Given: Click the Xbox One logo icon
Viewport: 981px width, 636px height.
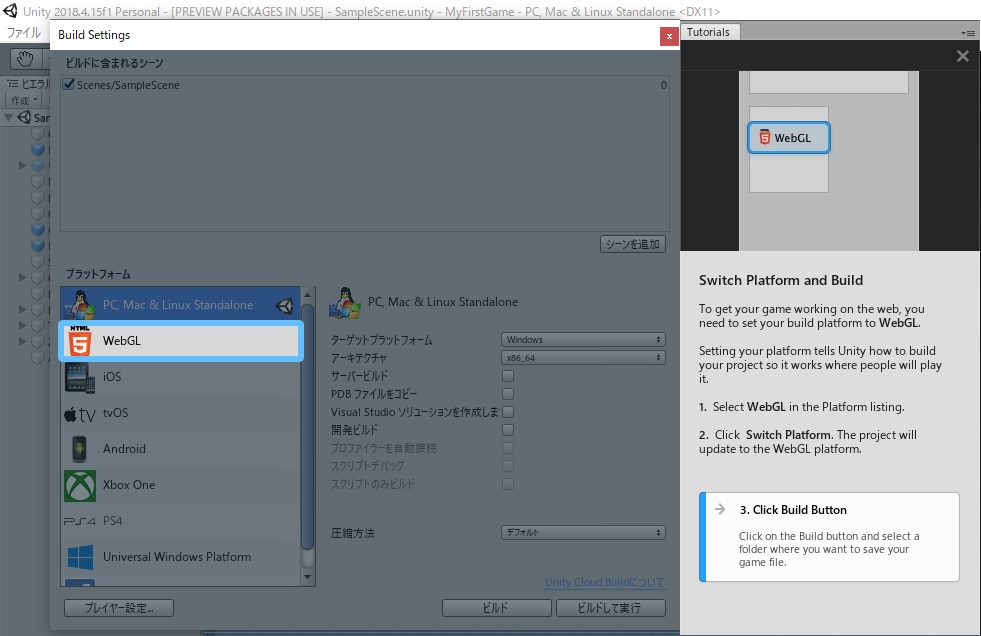Looking at the screenshot, I should point(79,485).
